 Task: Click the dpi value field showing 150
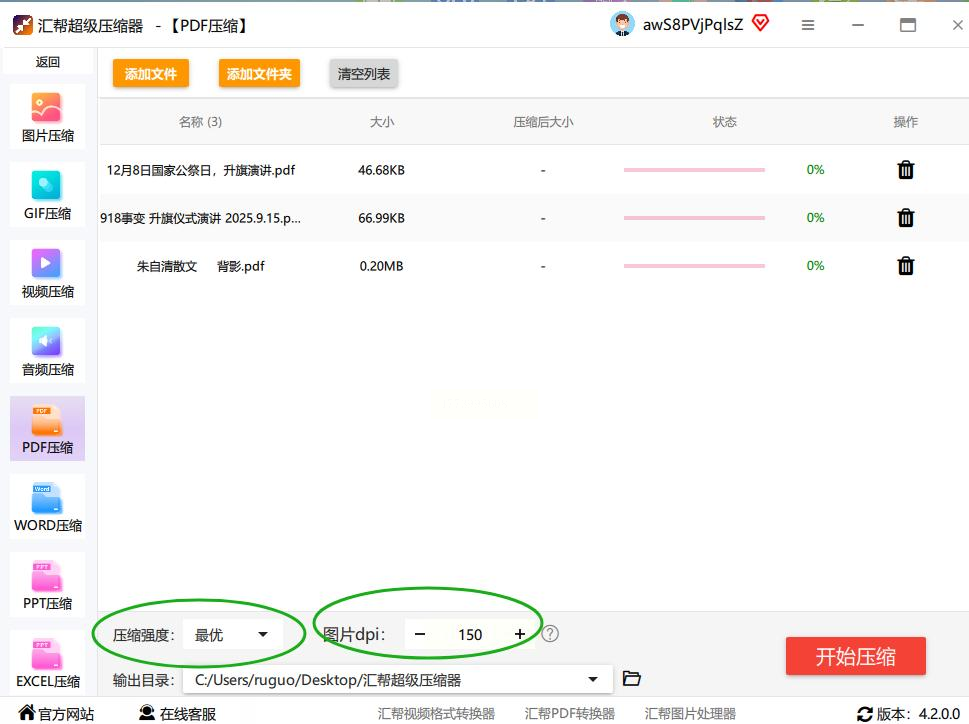click(470, 634)
